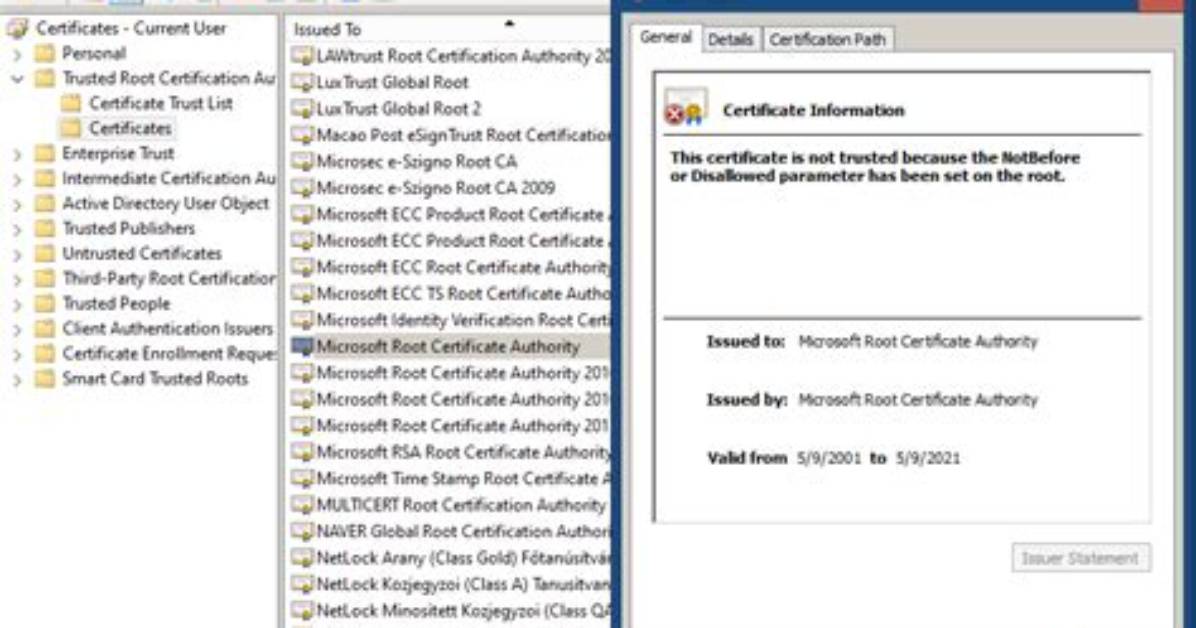Click the Issuer Statement button

(1081, 558)
